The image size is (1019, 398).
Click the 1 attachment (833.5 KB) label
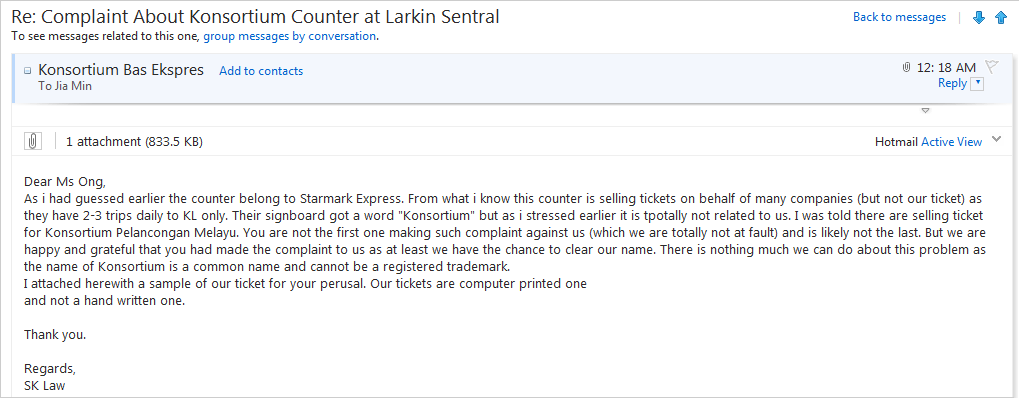(135, 142)
